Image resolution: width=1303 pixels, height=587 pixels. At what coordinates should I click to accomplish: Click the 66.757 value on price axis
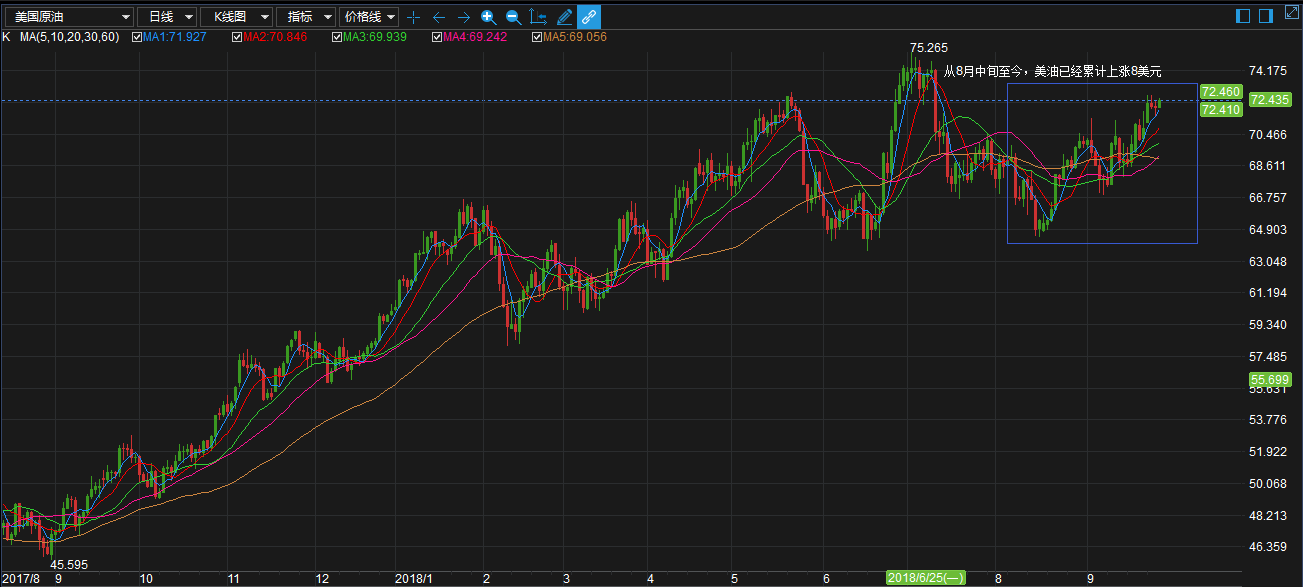[1269, 198]
